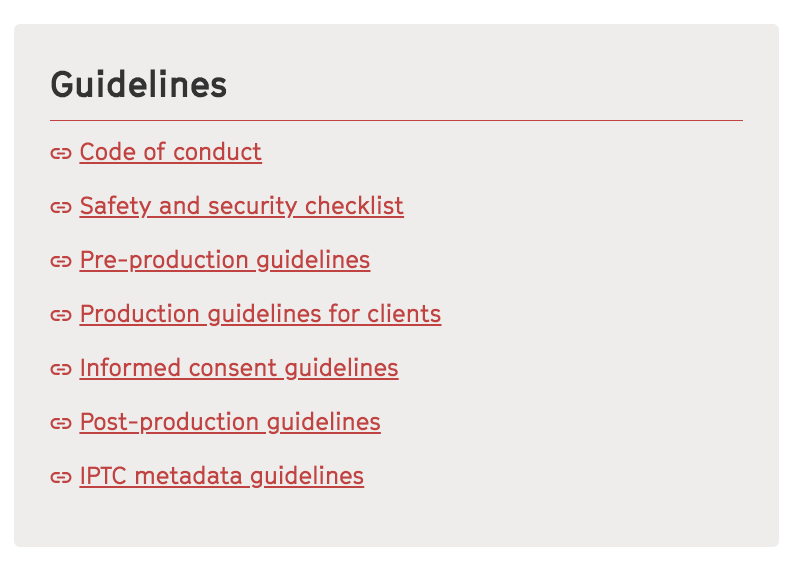Screen dimensions: 796x566
Task: Click the word checklist in the Safety link
Action: coord(354,206)
